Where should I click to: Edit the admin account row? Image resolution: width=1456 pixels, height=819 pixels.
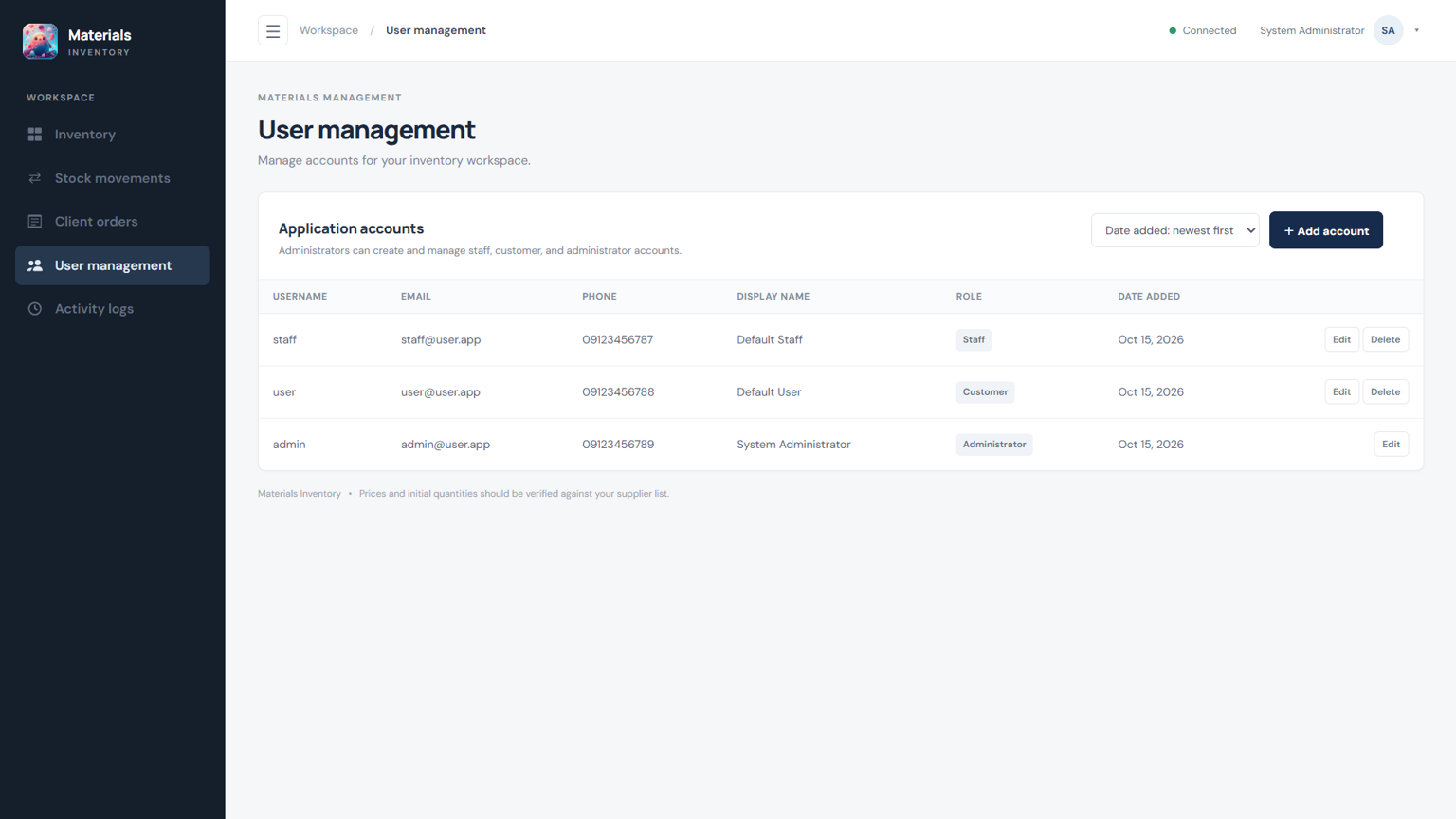1391,444
